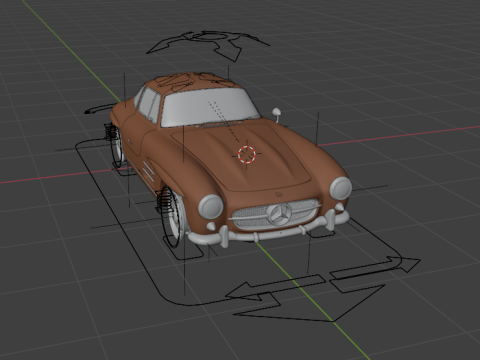
Task: Select the rear wheel spring control widget
Action: 110,133
